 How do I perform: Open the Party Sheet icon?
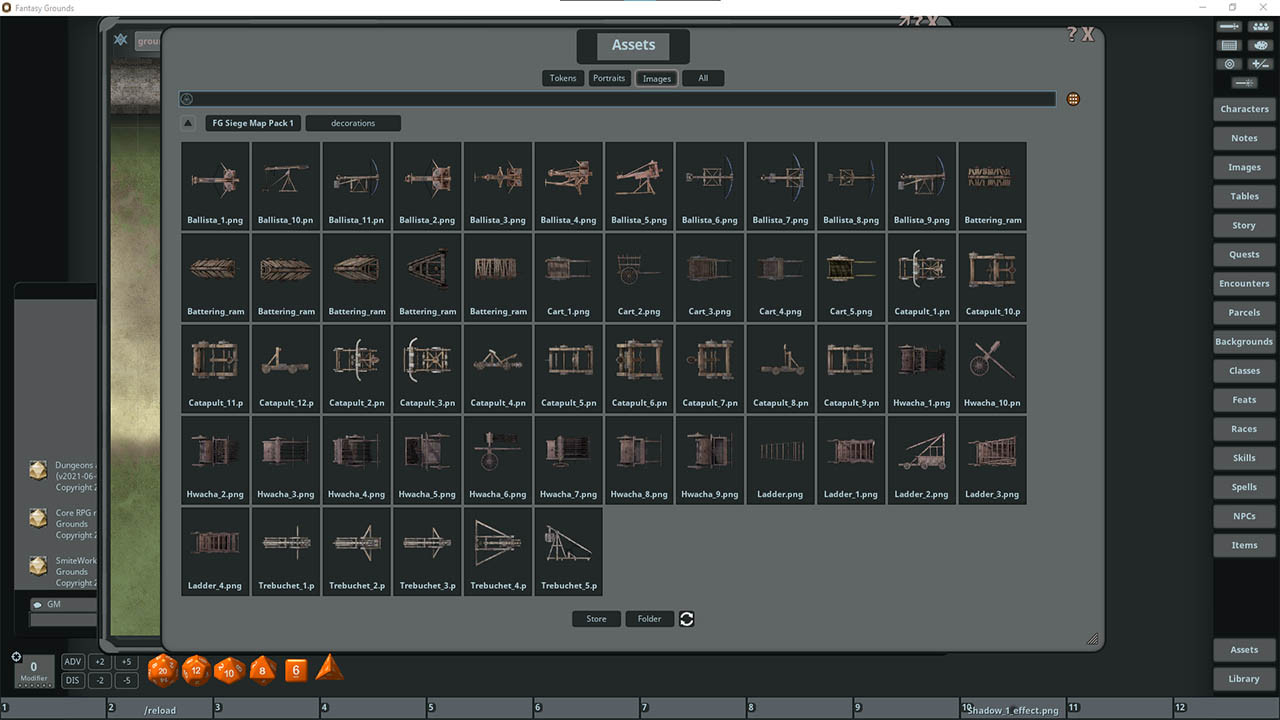(1260, 27)
